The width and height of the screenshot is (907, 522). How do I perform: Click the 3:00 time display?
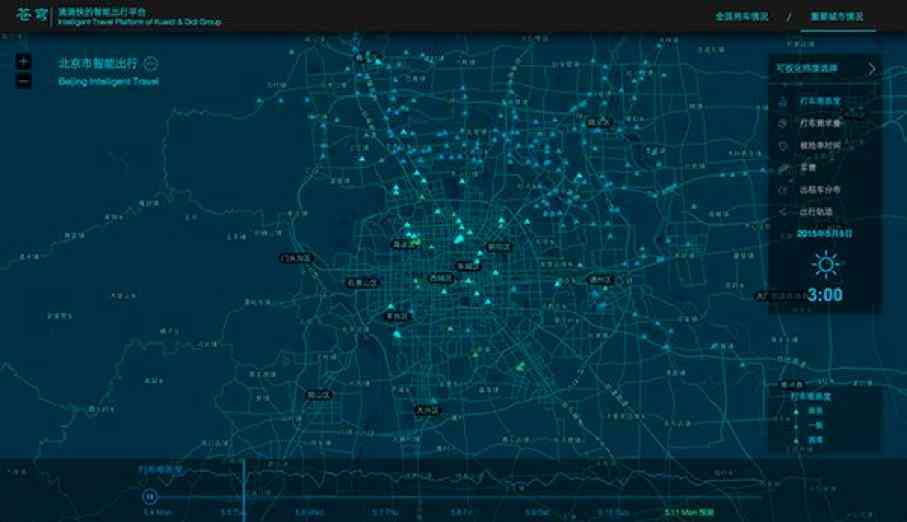point(825,295)
